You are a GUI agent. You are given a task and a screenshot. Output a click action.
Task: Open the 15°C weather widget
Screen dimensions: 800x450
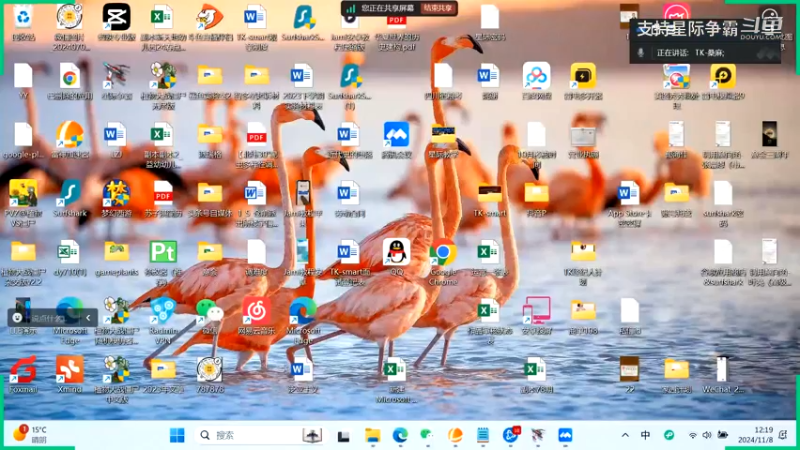[x=30, y=434]
